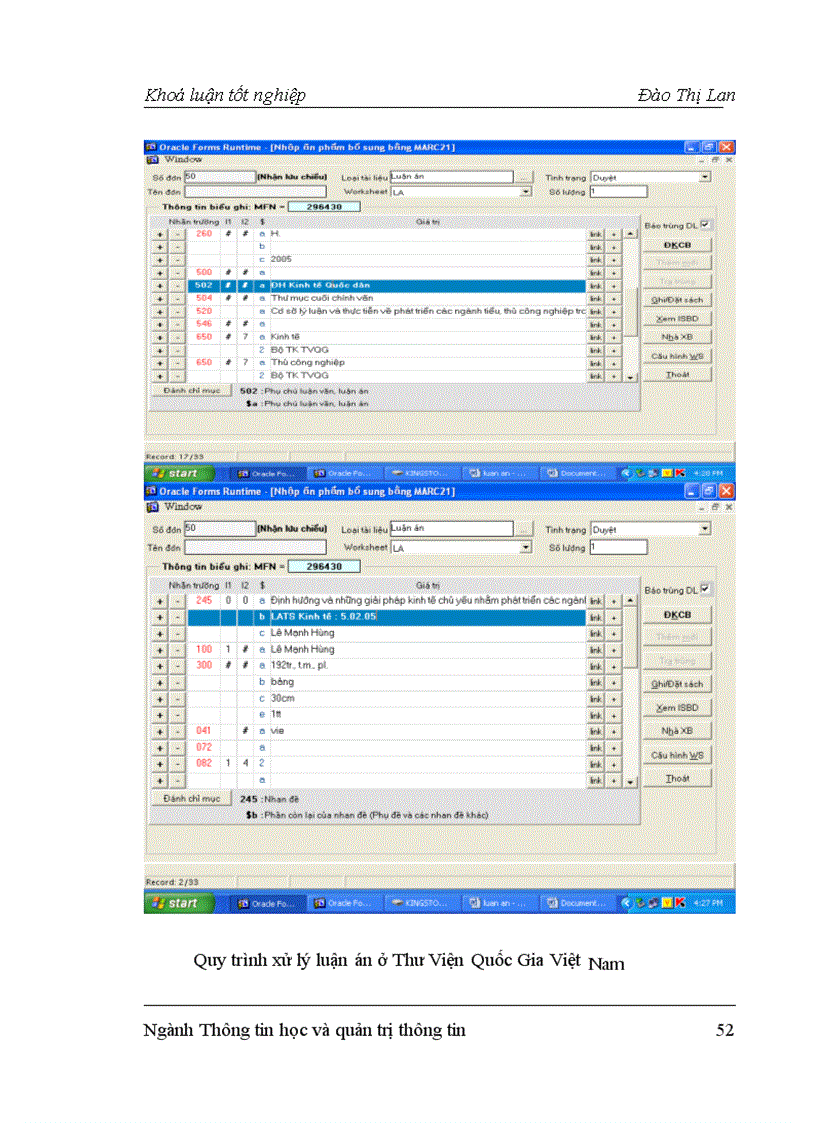Image resolution: width=816 pixels, height=1123 pixels.
Task: Click minus button beside field 520 row
Action: click(176, 311)
